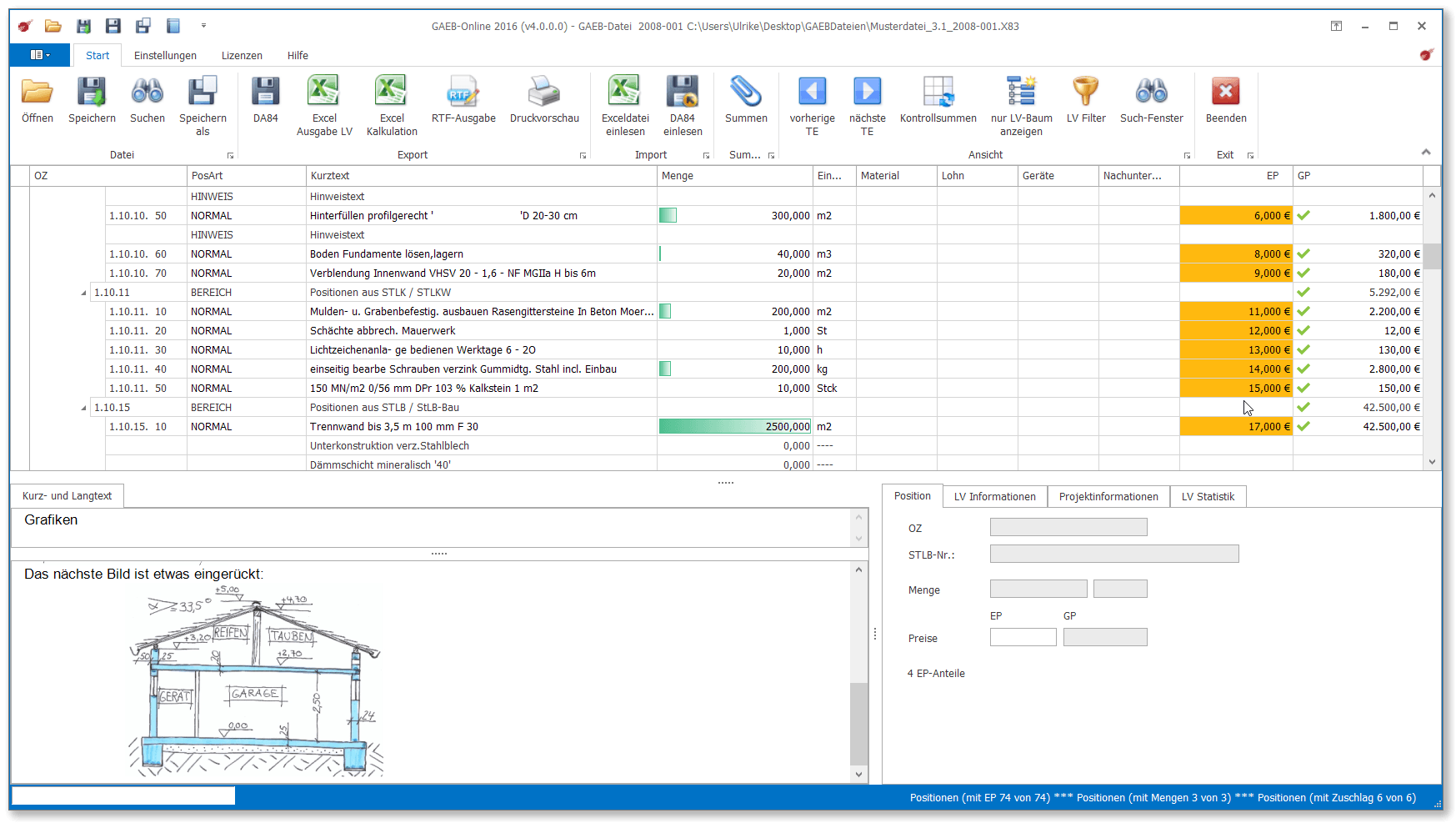Click green checkmark for position 1.10.15. 10
The width and height of the screenshot is (1456, 823).
click(1303, 427)
